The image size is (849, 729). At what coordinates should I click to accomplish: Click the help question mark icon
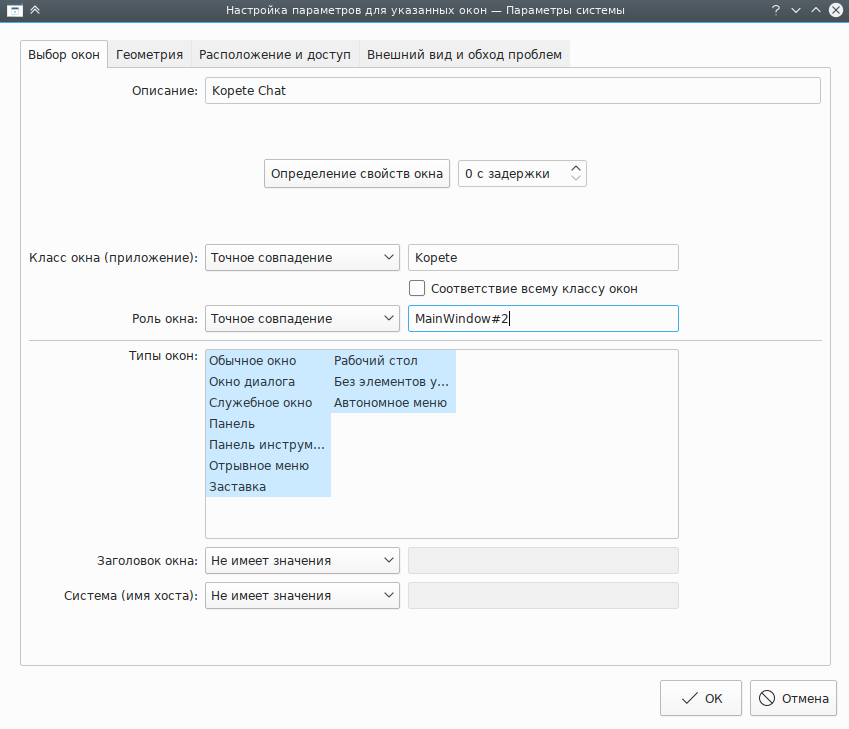pyautogui.click(x=775, y=10)
